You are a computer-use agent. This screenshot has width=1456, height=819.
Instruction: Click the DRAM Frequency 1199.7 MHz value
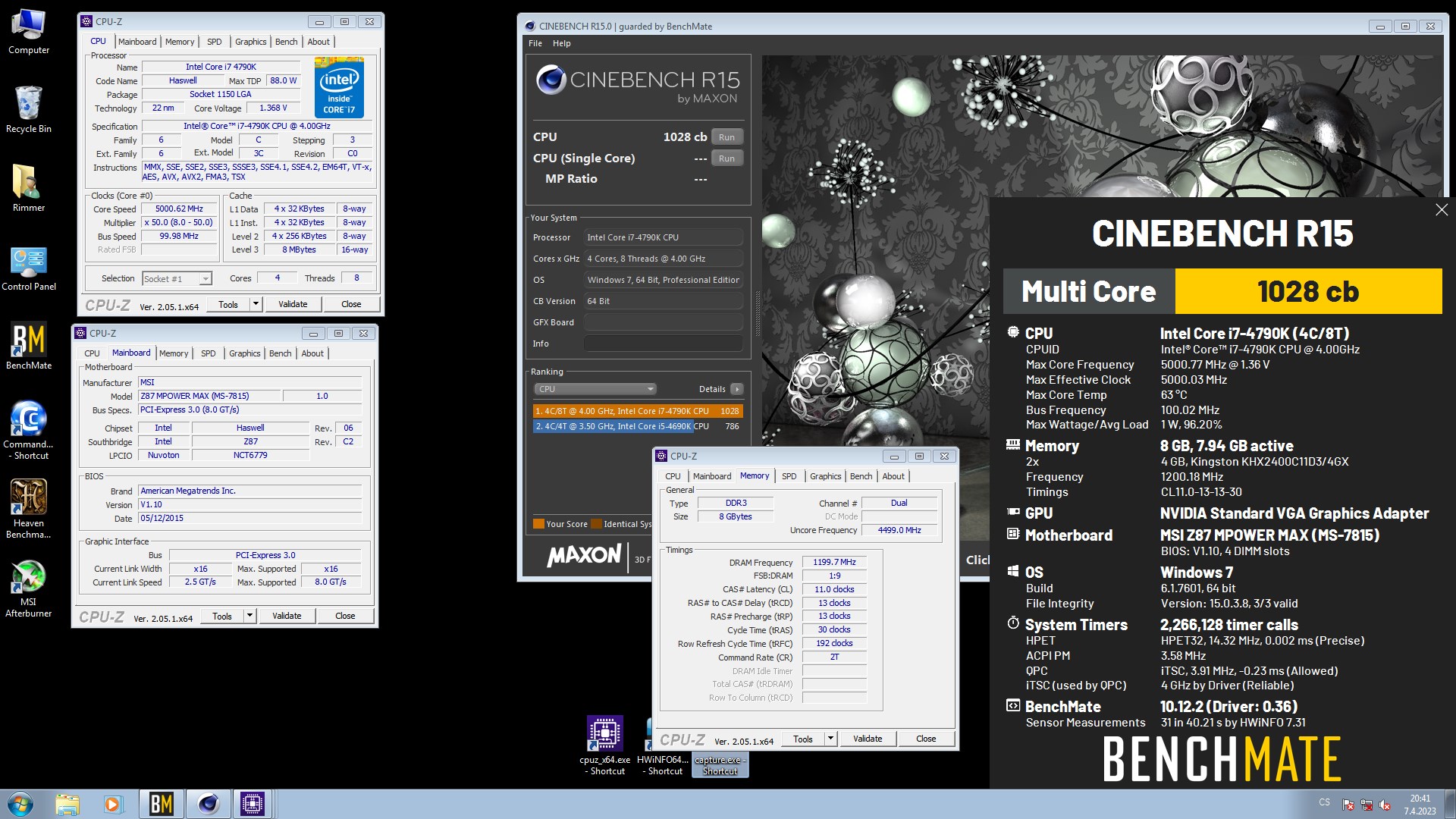tap(834, 563)
